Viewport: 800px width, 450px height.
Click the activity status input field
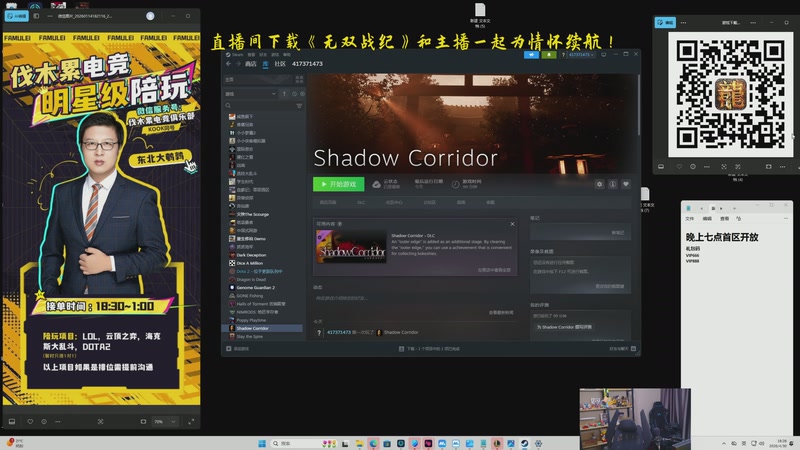414,298
